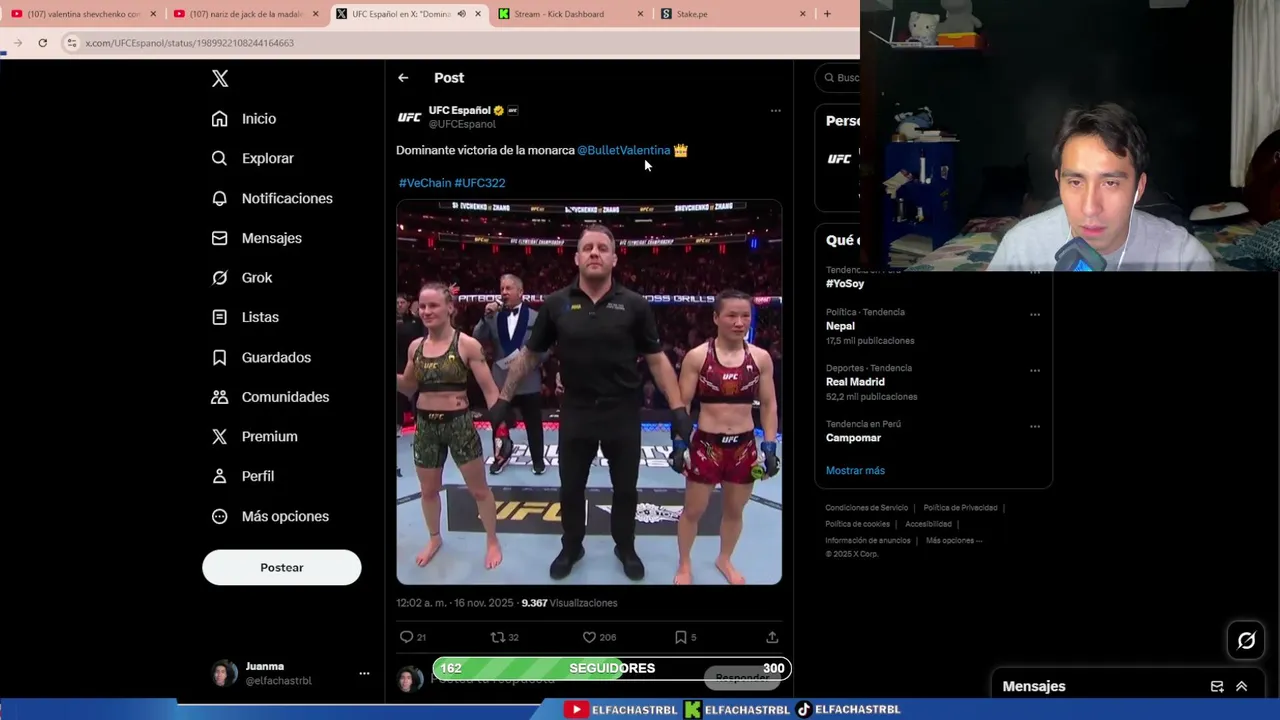The image size is (1280, 720).
Task: Mute the UFC Español tab audio
Action: [x=461, y=14]
